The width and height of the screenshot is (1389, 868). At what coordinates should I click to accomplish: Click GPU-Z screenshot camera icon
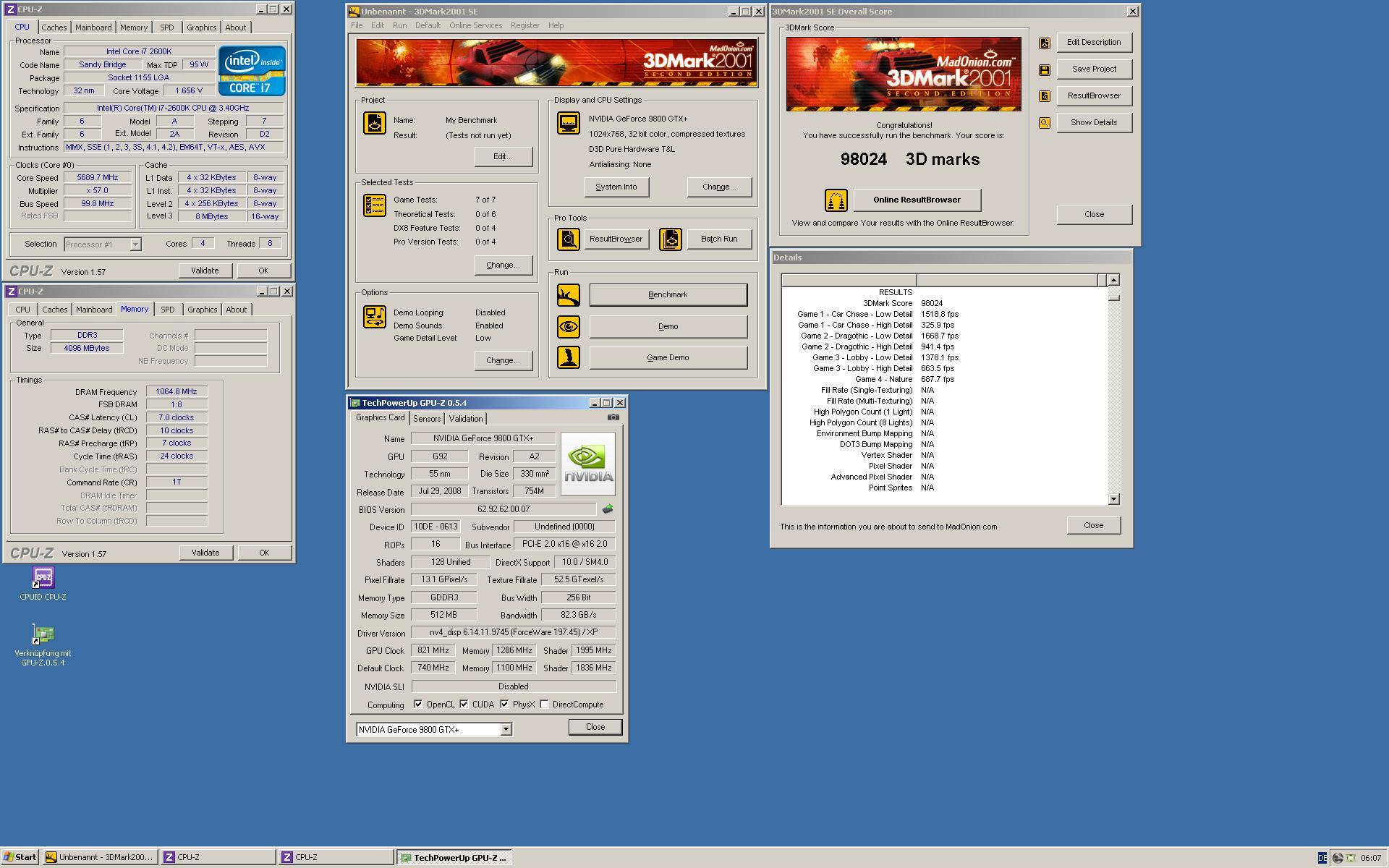(613, 417)
